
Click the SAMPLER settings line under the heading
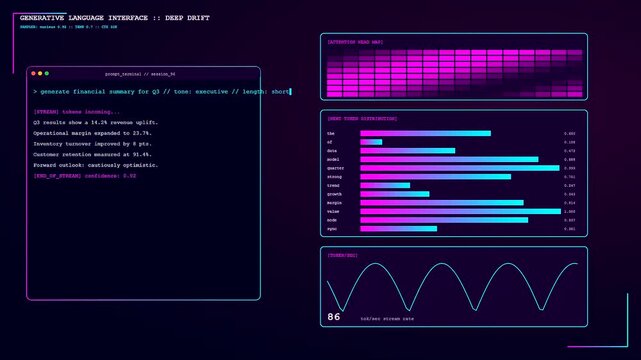pos(68,27)
